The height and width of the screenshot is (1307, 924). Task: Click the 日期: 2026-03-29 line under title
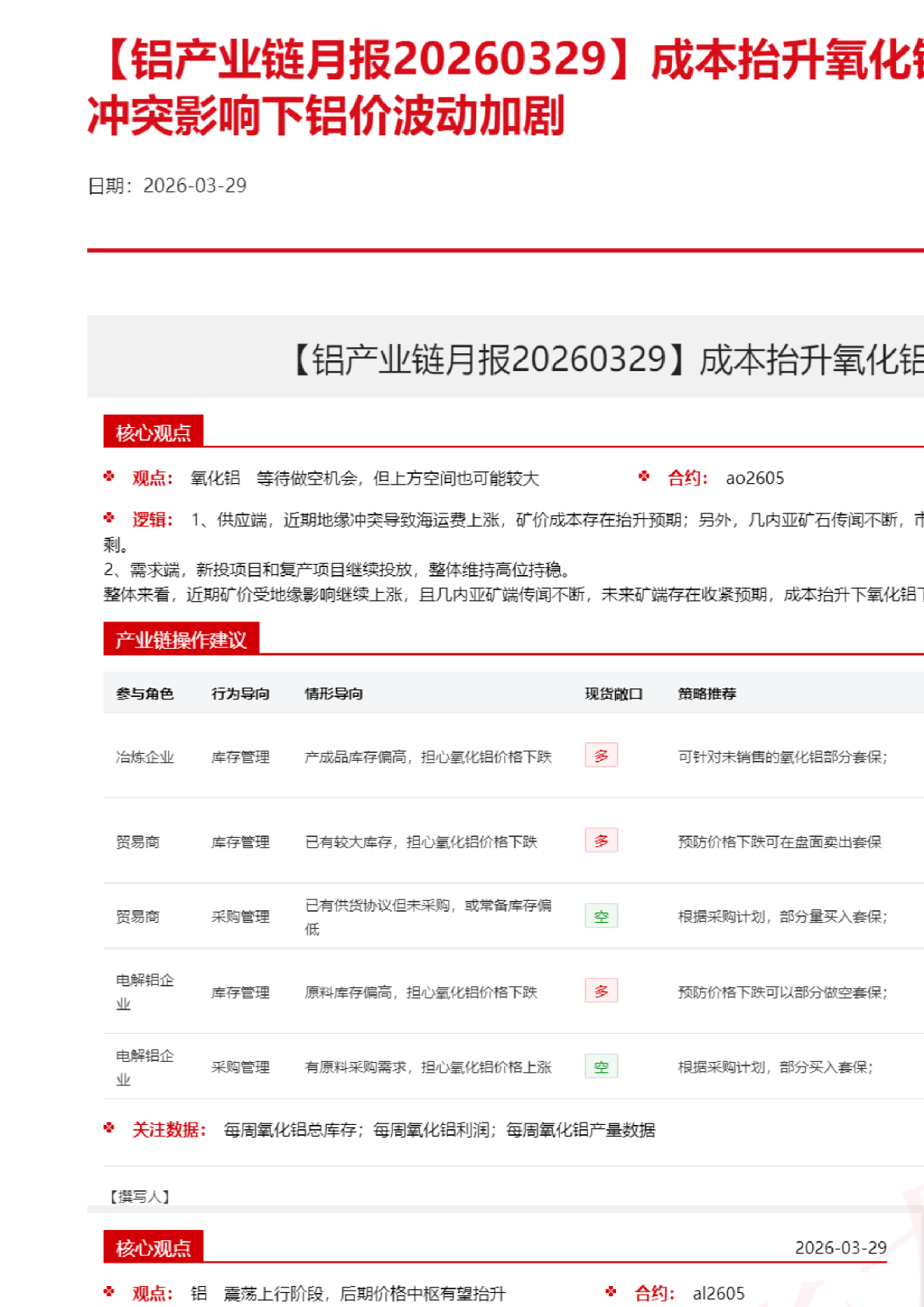[x=167, y=185]
